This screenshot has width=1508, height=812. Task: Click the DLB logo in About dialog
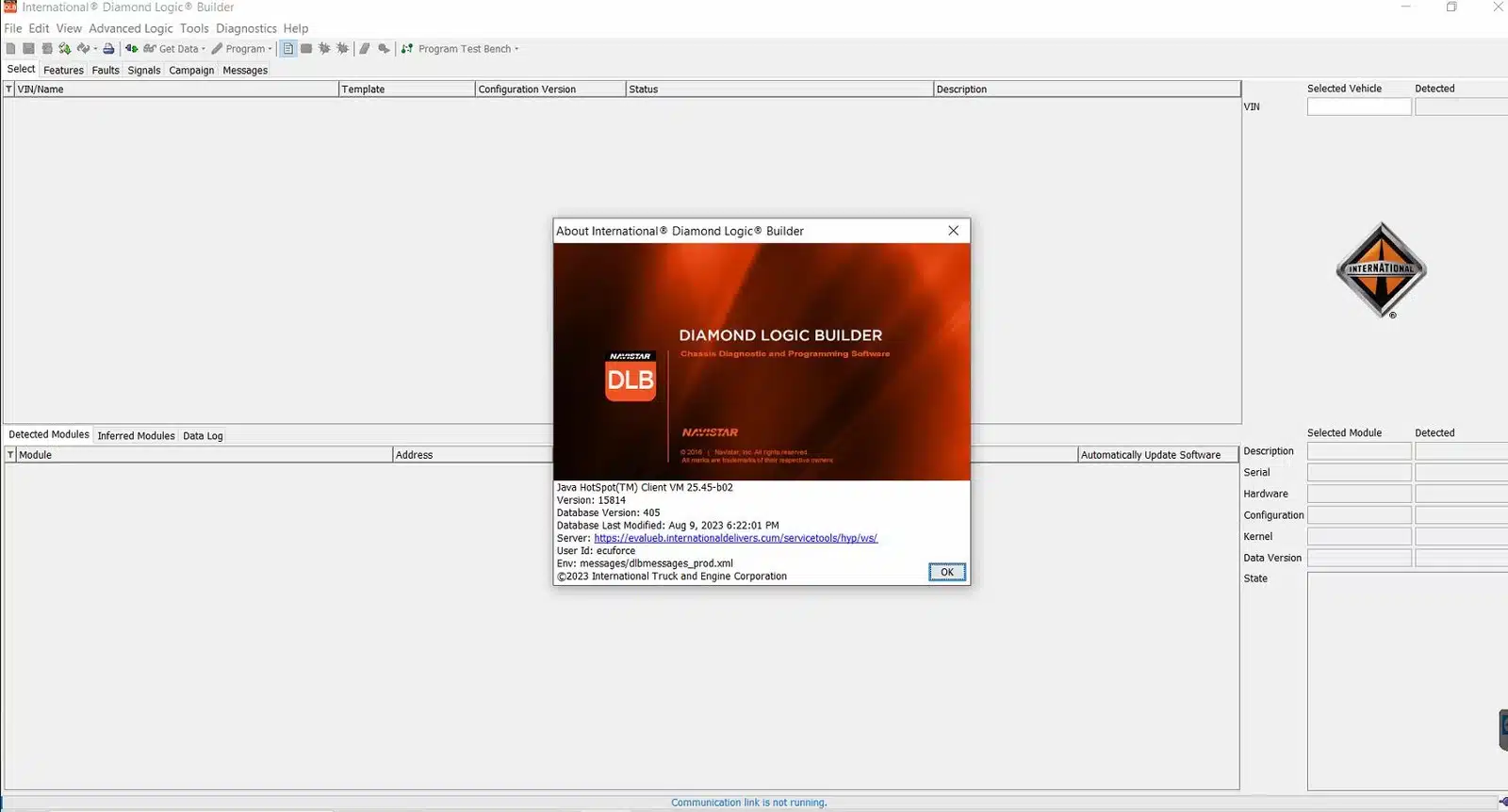point(631,377)
